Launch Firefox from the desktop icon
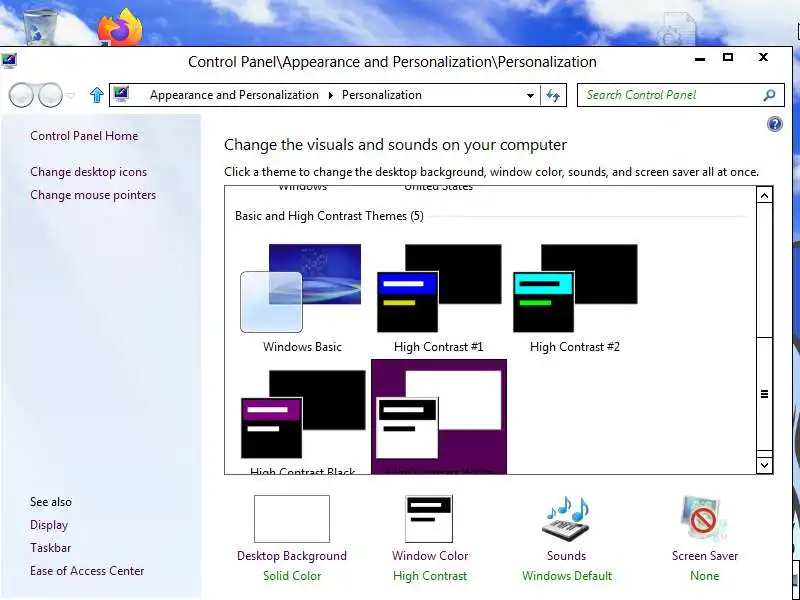 [120, 27]
